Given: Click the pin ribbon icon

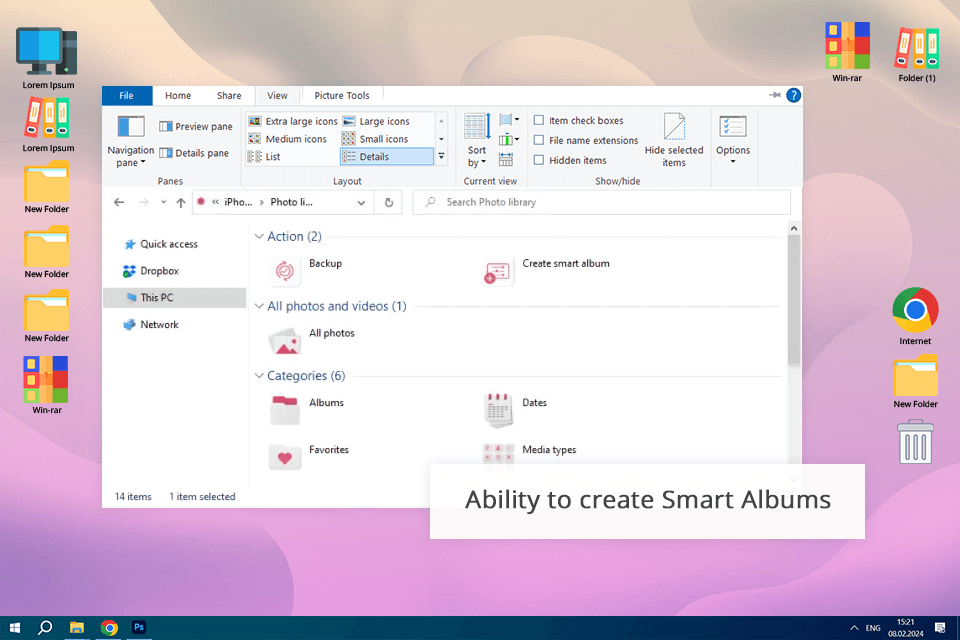Looking at the screenshot, I should [x=774, y=95].
